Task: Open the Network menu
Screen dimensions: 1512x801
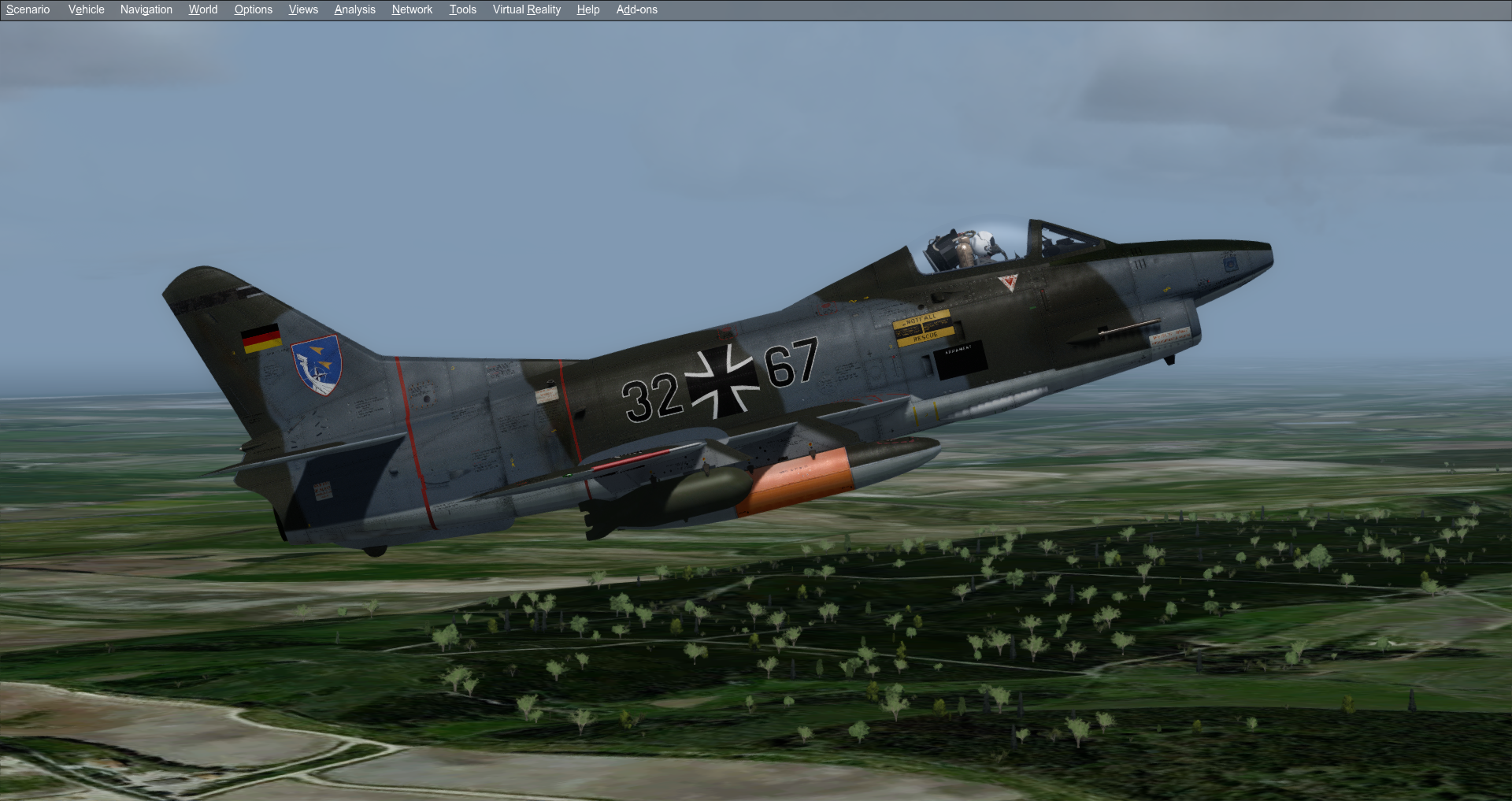Action: [413, 9]
